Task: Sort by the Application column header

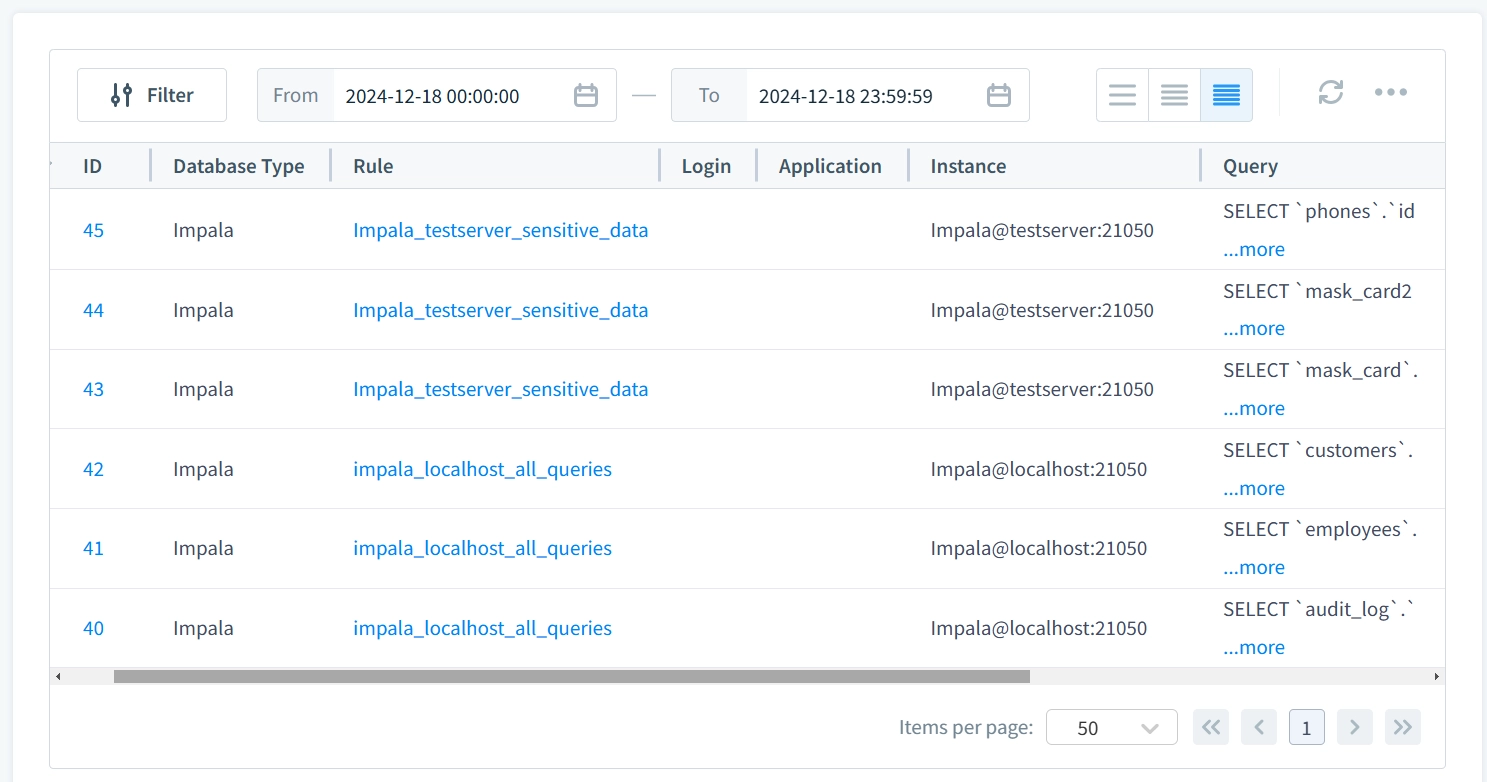Action: point(830,166)
